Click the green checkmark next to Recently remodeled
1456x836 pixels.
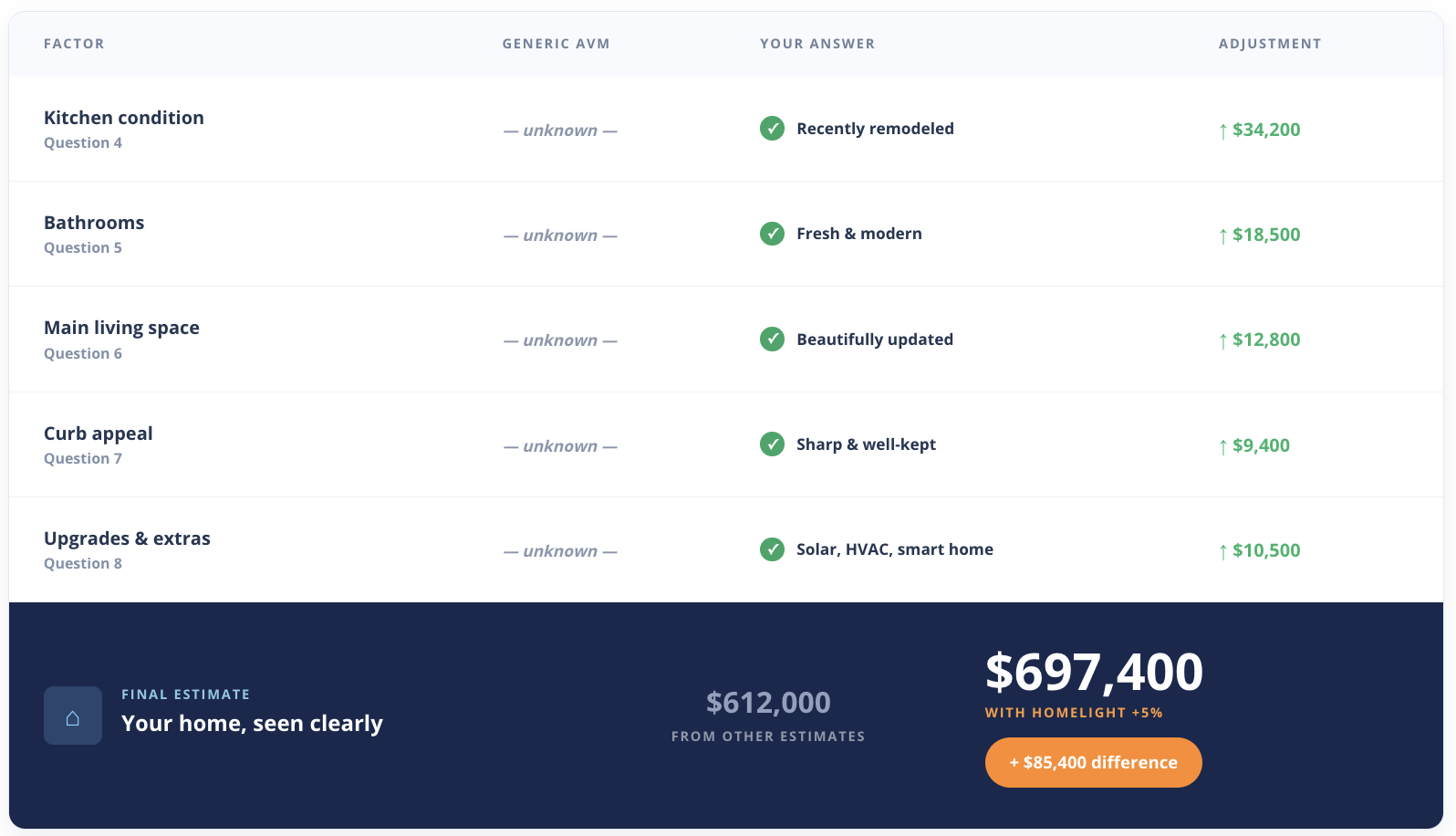[772, 129]
